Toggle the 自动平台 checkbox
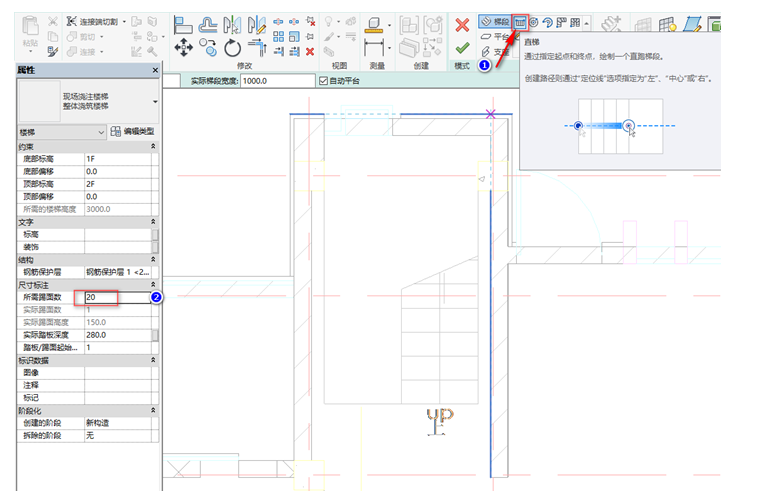This screenshot has height=499, width=774. pyautogui.click(x=322, y=81)
